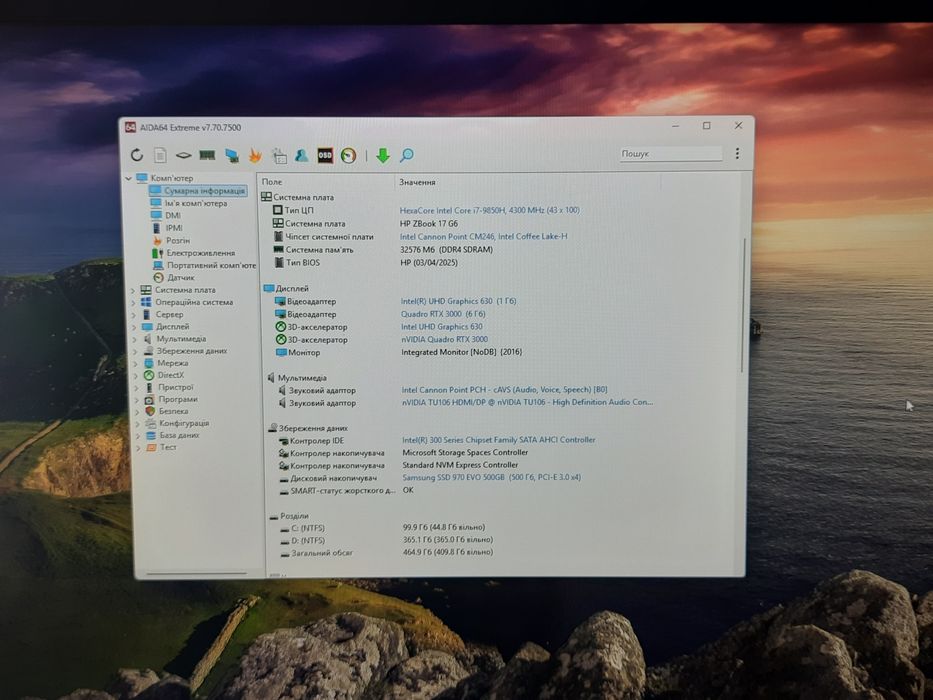Open nVIDIA Quadro RTX 3000 accelerator link
The height and width of the screenshot is (700, 933).
coord(444,339)
